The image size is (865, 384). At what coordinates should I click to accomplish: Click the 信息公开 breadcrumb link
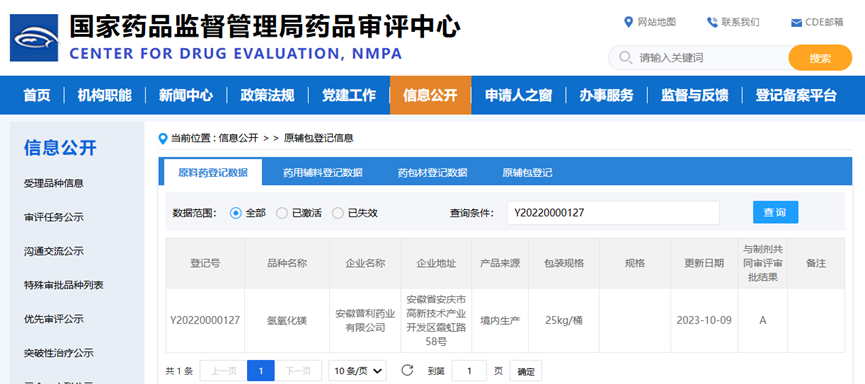coord(238,138)
